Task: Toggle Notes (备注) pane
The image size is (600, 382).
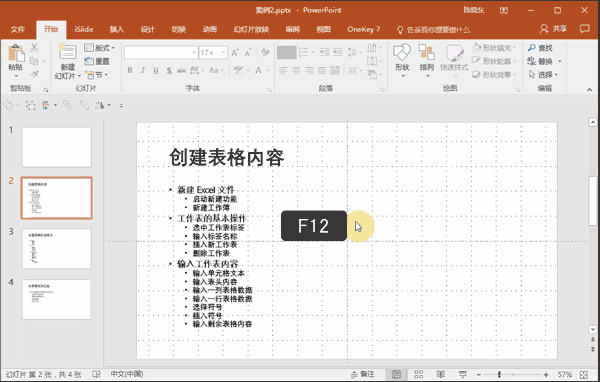Action: pos(363,374)
